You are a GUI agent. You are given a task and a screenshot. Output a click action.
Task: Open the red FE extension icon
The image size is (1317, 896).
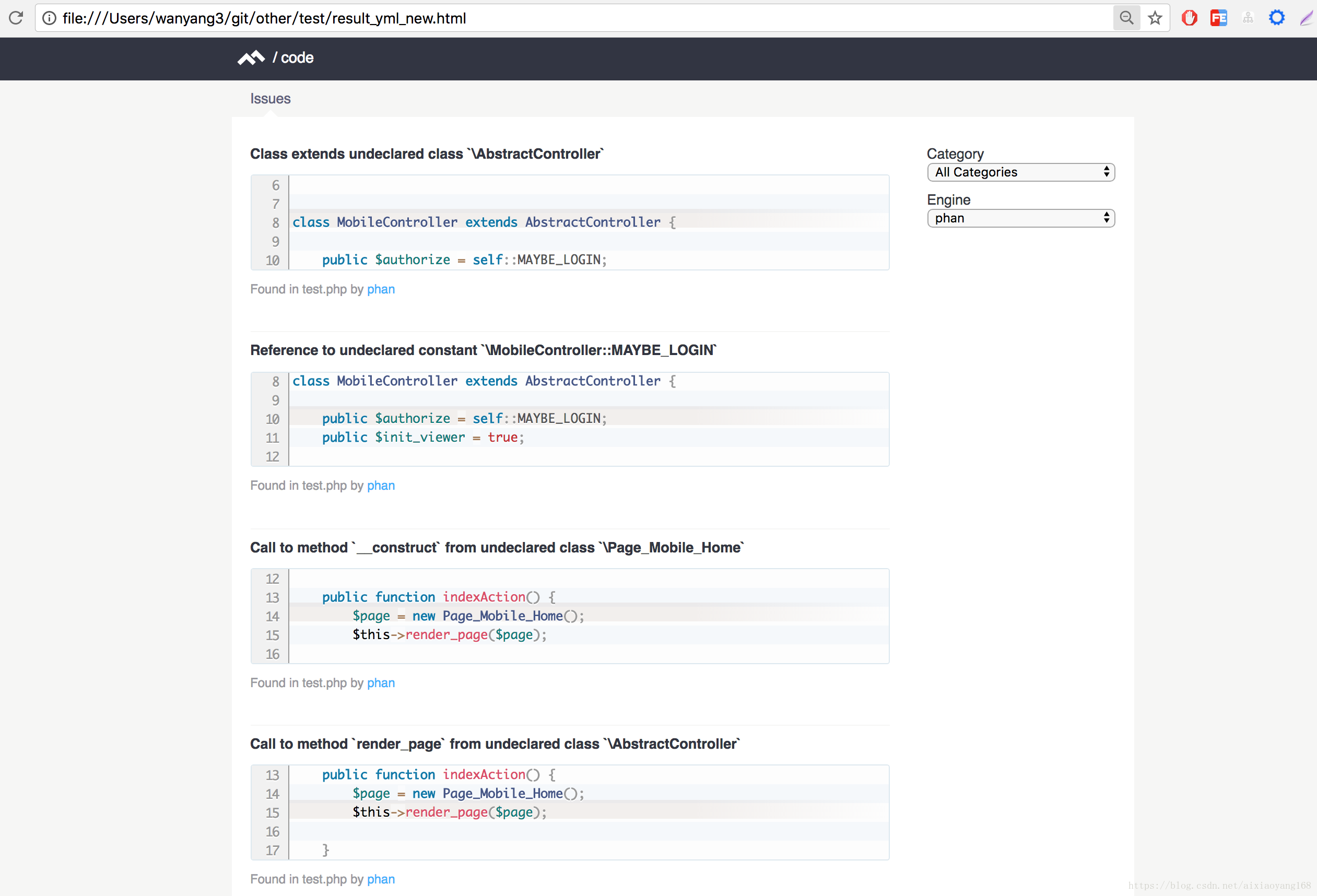click(1218, 18)
